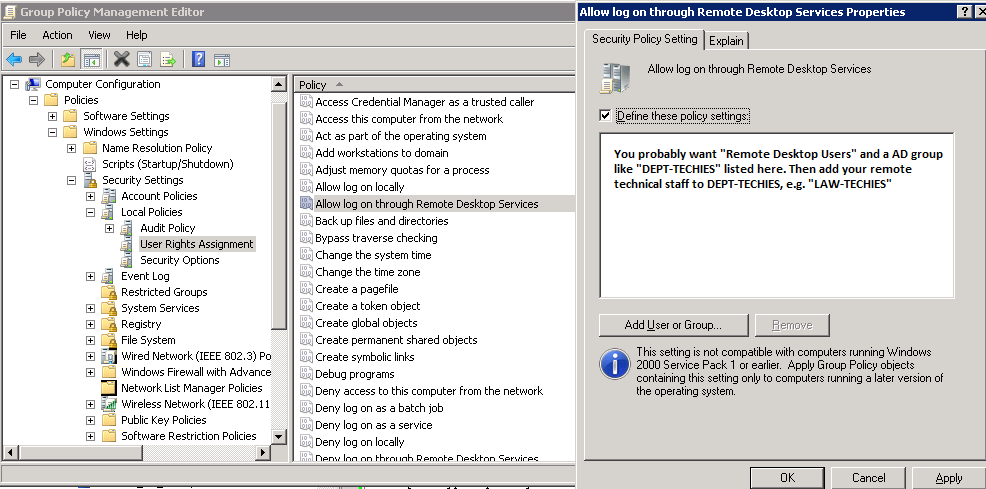Open Properties via toolbar icon

point(145,59)
